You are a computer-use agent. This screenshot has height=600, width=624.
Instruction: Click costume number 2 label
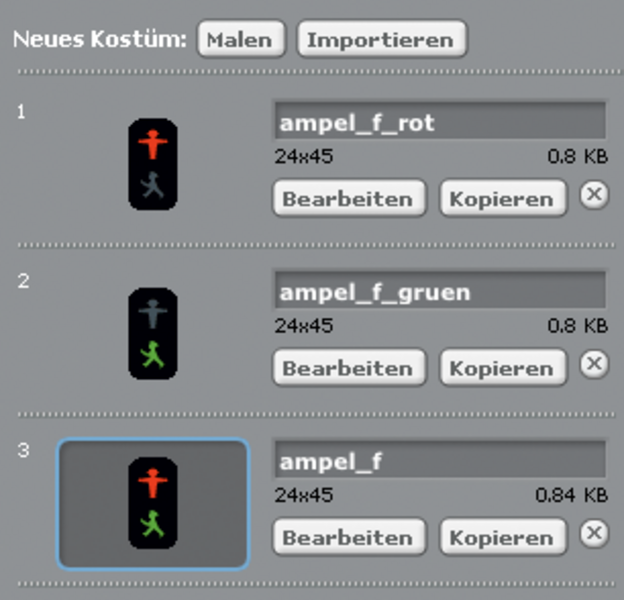click(x=23, y=280)
